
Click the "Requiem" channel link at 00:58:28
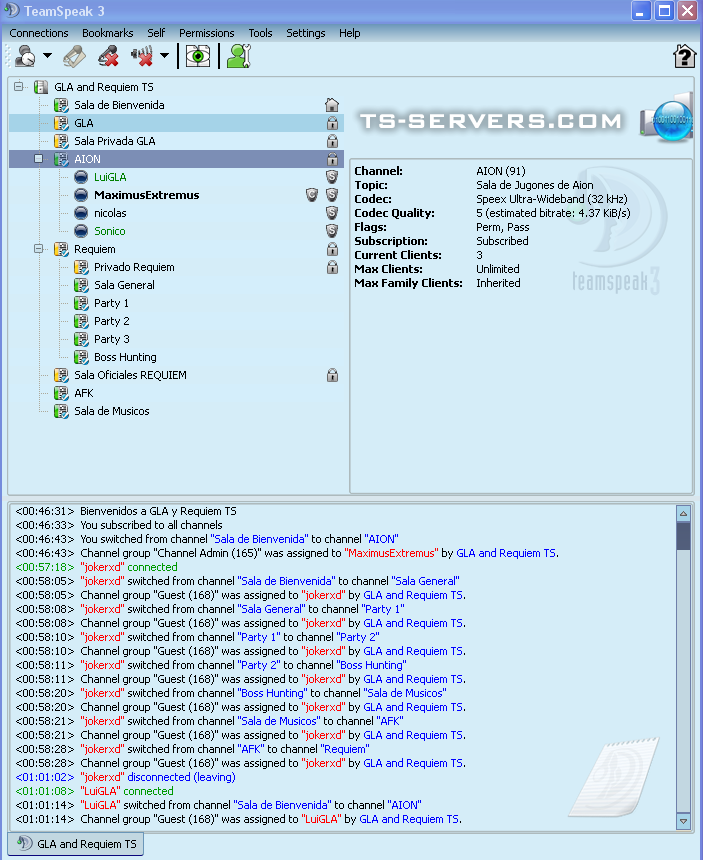pos(345,749)
